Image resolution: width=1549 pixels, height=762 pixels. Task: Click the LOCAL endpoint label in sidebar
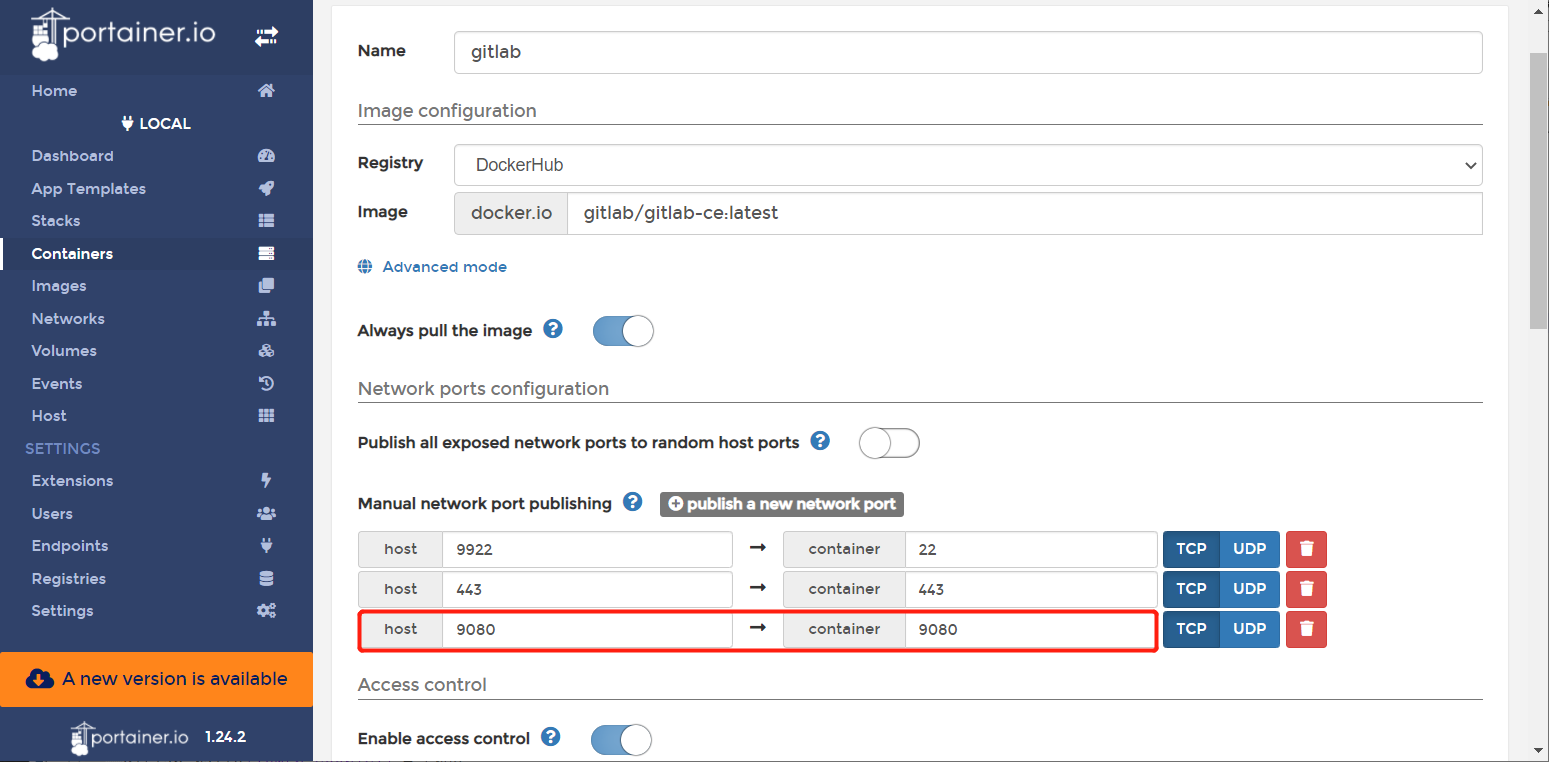point(156,124)
